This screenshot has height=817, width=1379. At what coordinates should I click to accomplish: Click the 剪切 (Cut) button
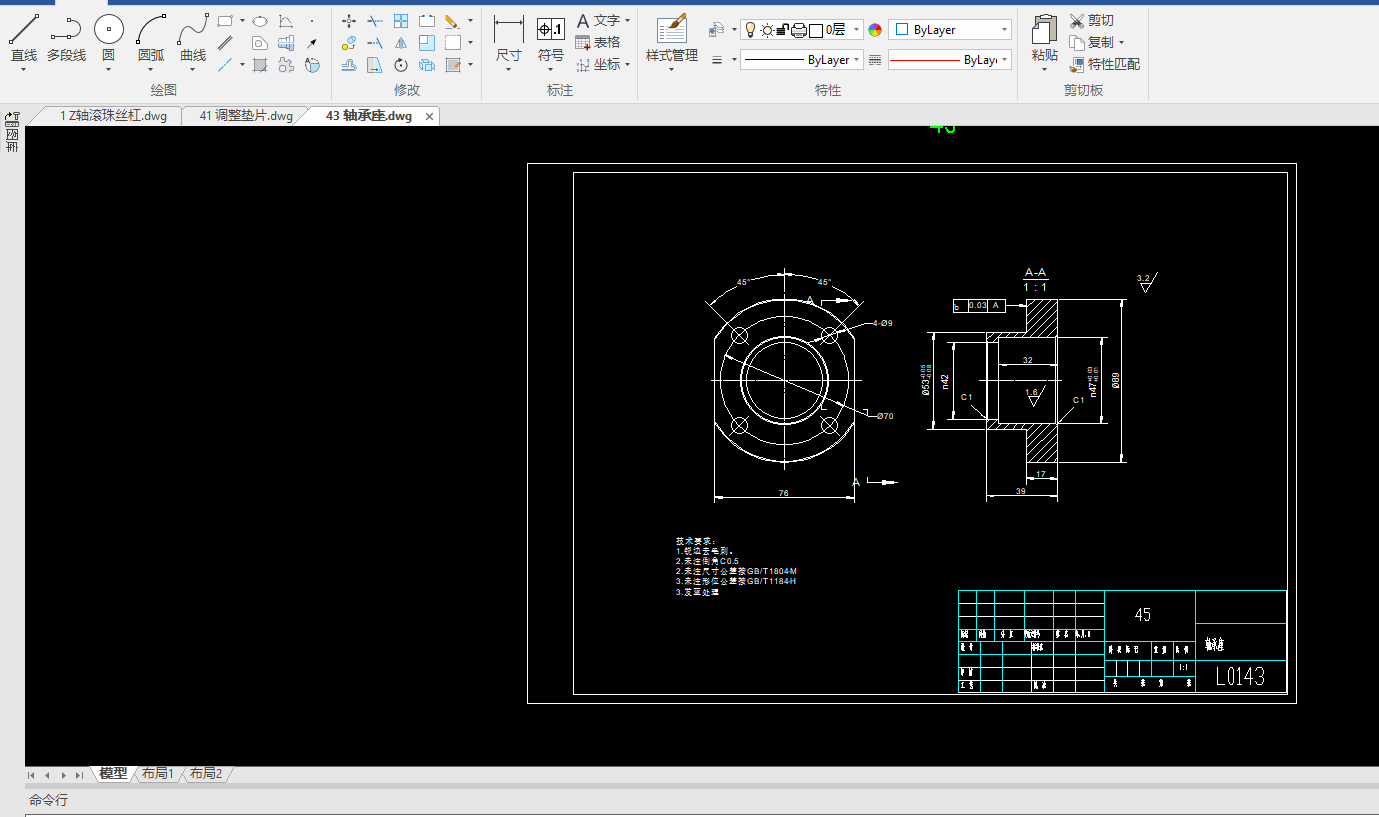tap(1091, 20)
